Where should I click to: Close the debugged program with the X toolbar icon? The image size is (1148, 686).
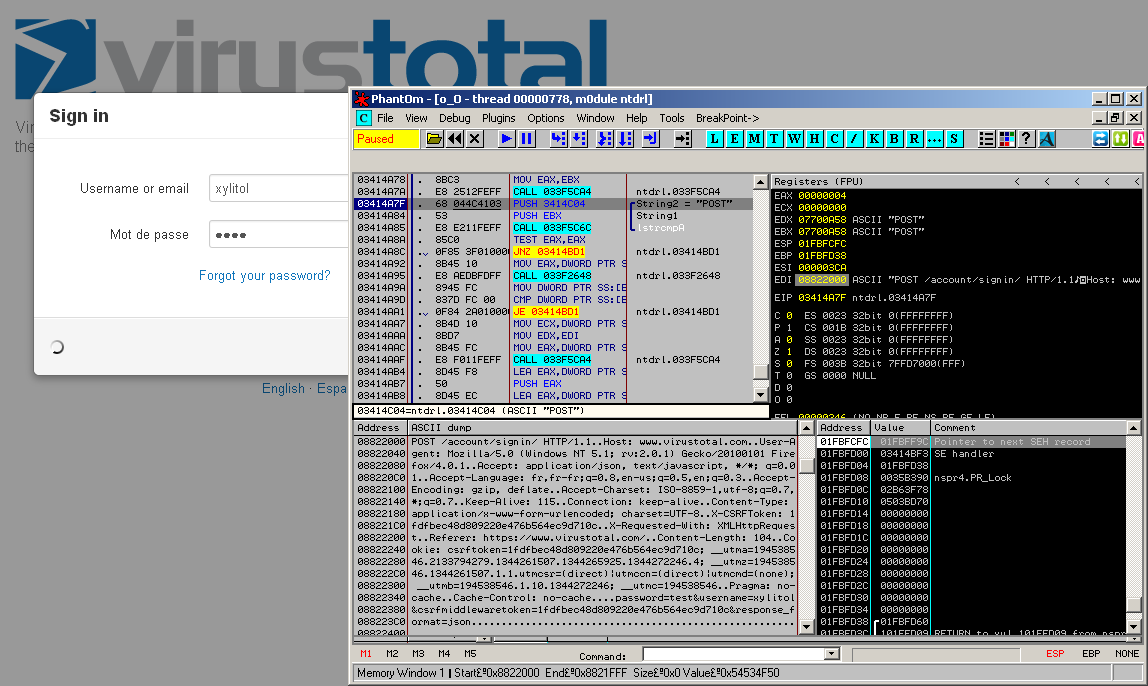click(475, 139)
